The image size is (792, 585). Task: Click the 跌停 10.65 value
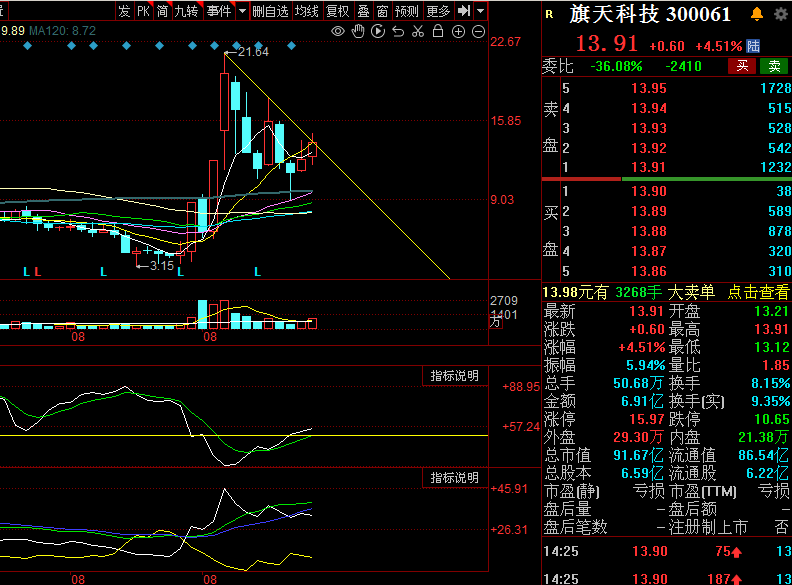click(x=771, y=419)
